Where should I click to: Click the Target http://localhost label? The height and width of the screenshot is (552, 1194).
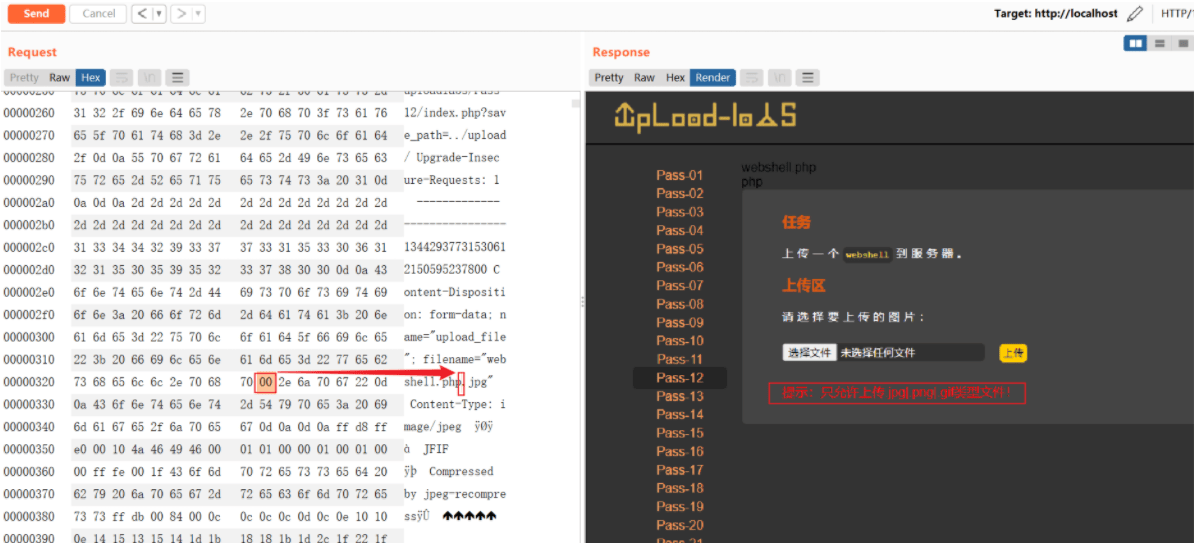click(1055, 13)
